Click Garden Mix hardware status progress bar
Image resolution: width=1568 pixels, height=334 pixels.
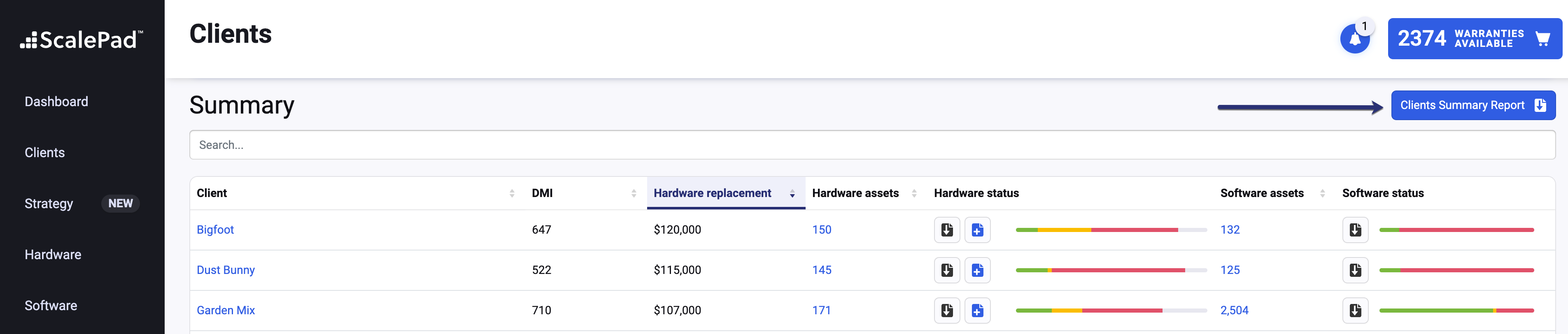point(1111,310)
